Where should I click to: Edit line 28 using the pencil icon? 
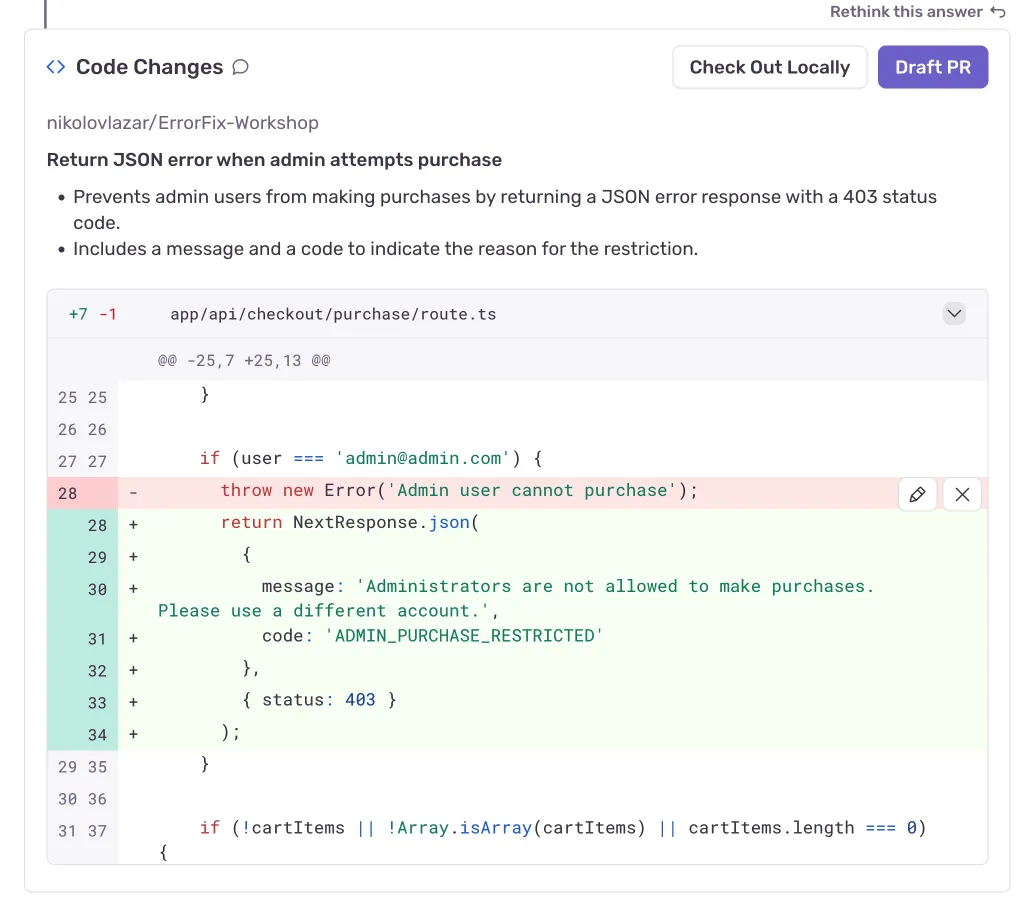click(917, 494)
